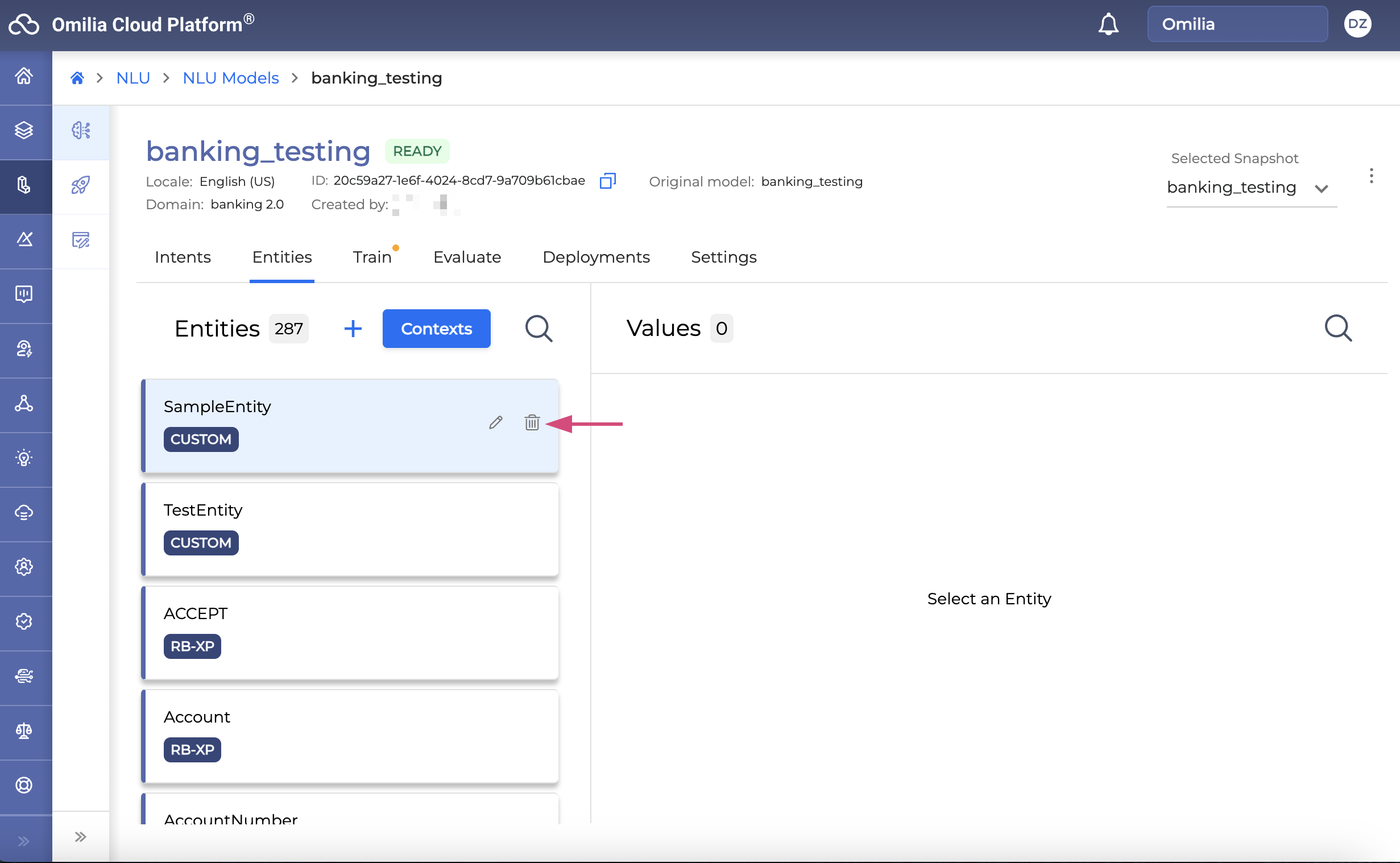Viewport: 1400px width, 863px height.
Task: Open notifications bell in top bar
Action: click(x=1108, y=24)
